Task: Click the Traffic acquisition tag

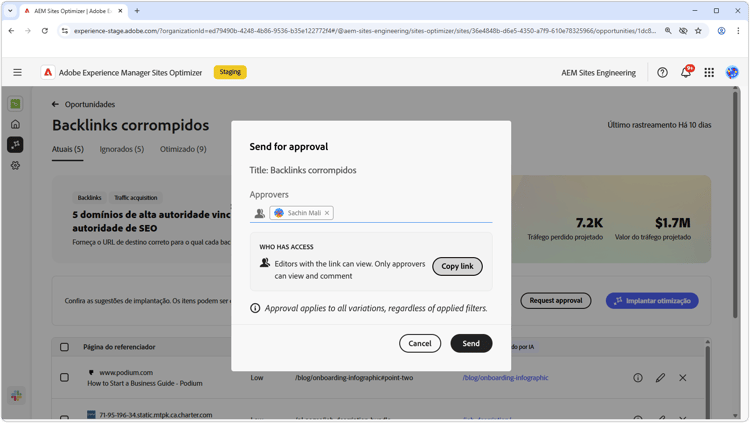Action: 135,198
